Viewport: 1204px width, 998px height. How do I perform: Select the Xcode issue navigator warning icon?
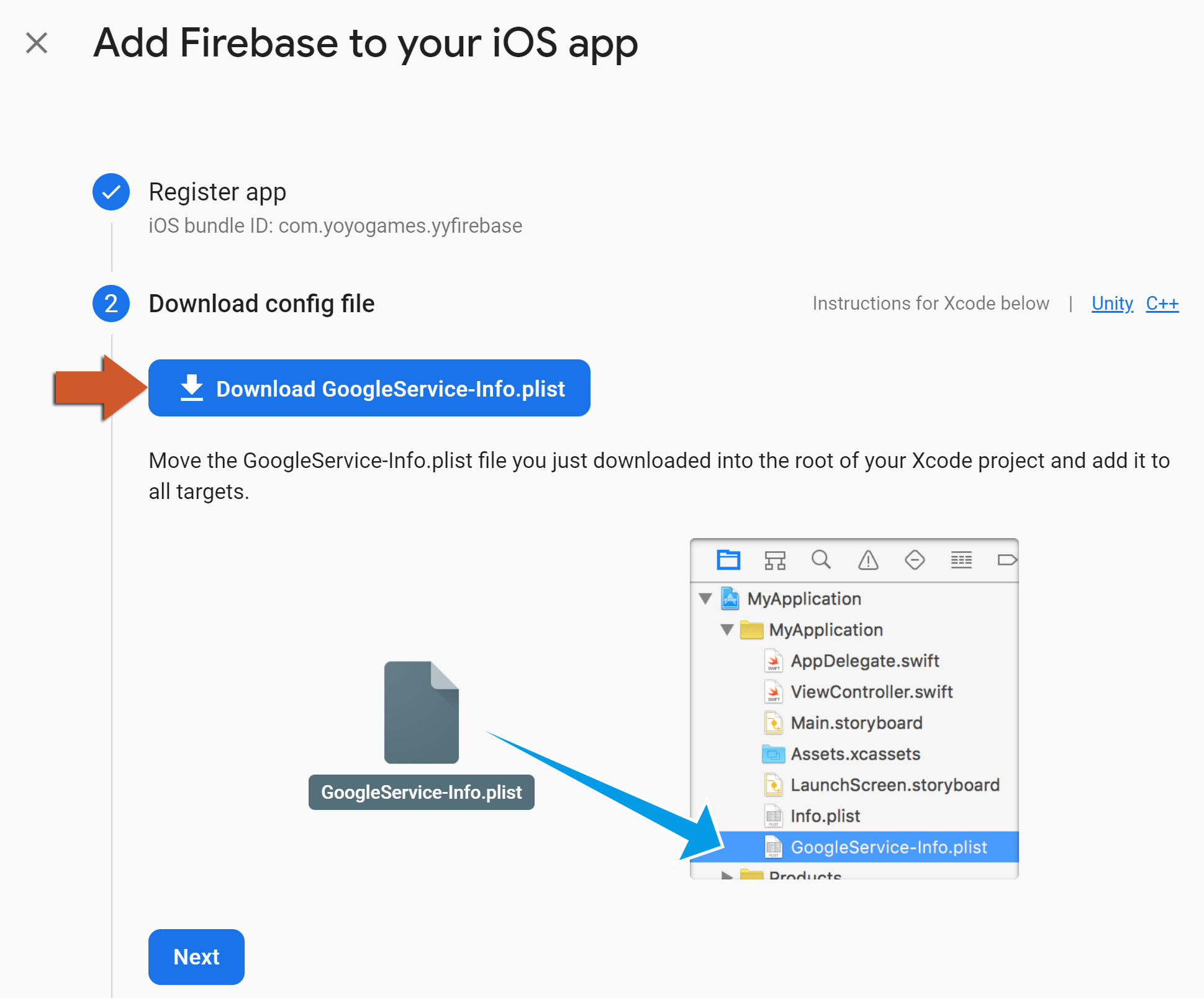pos(868,560)
